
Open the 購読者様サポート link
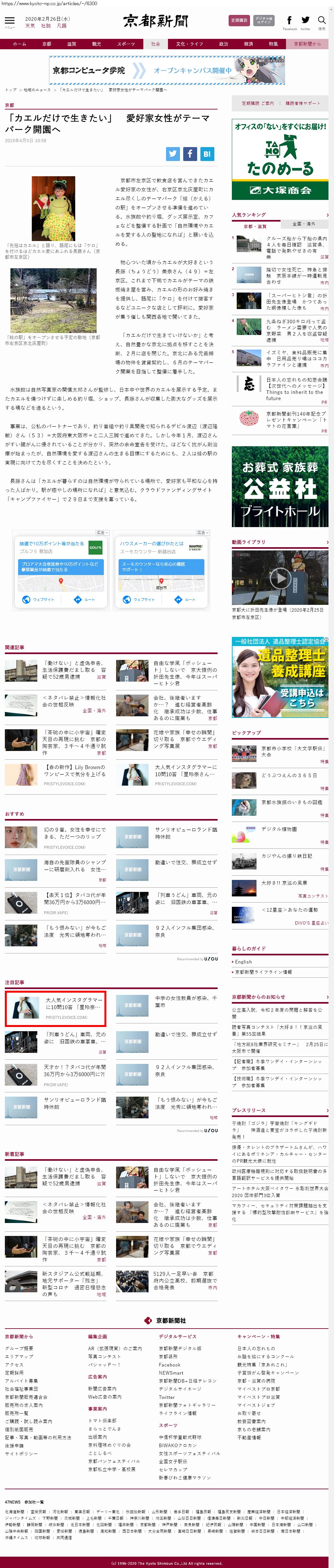click(x=303, y=103)
